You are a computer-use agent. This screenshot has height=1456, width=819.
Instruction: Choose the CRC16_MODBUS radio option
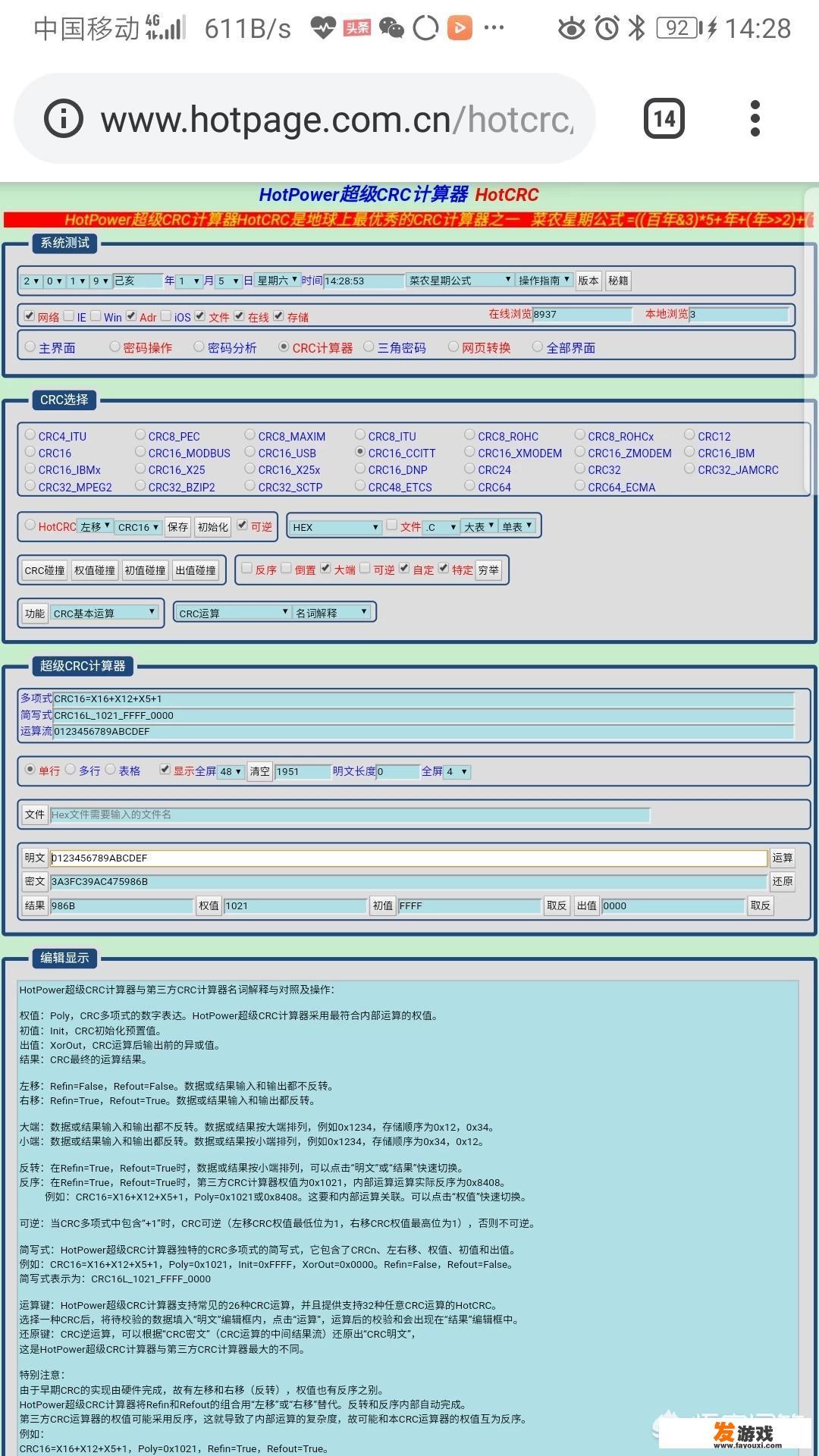click(140, 451)
